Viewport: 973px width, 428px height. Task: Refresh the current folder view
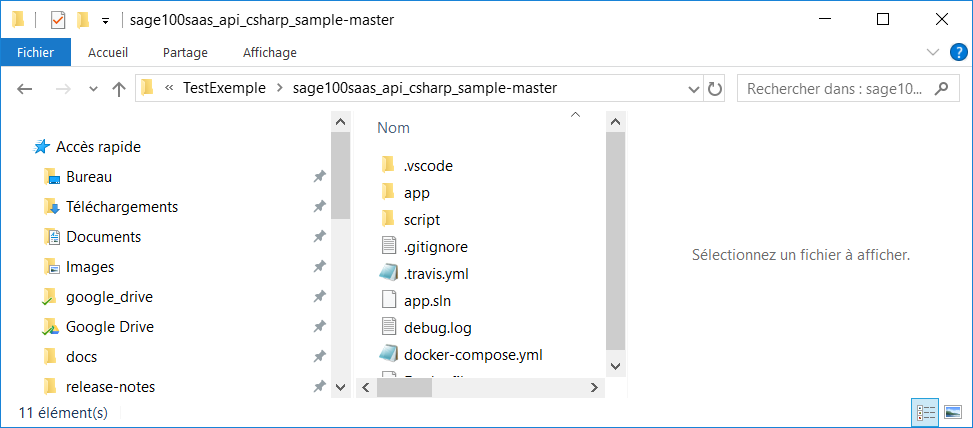(x=715, y=89)
